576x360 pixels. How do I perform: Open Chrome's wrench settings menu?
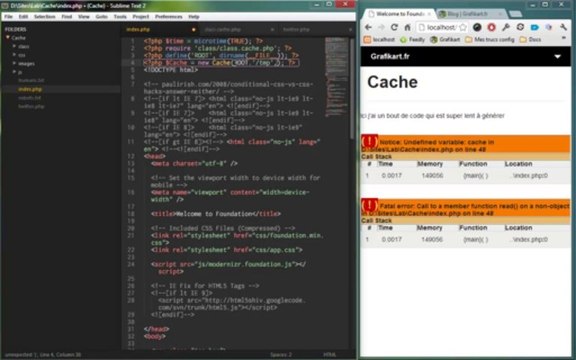(563, 27)
